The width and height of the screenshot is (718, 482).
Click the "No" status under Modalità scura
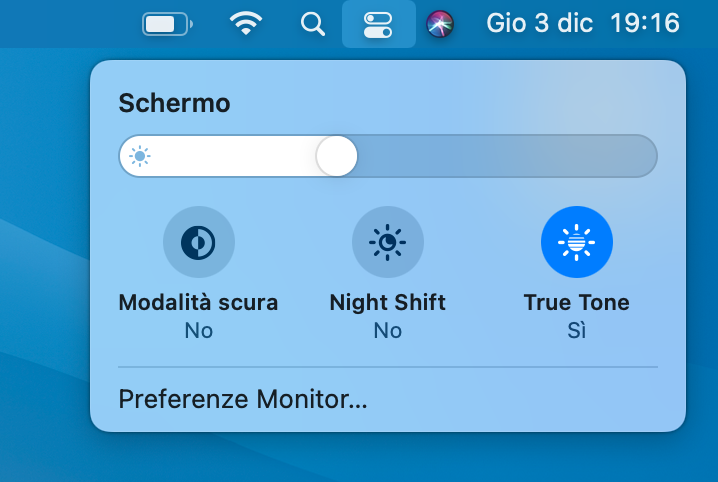198,330
